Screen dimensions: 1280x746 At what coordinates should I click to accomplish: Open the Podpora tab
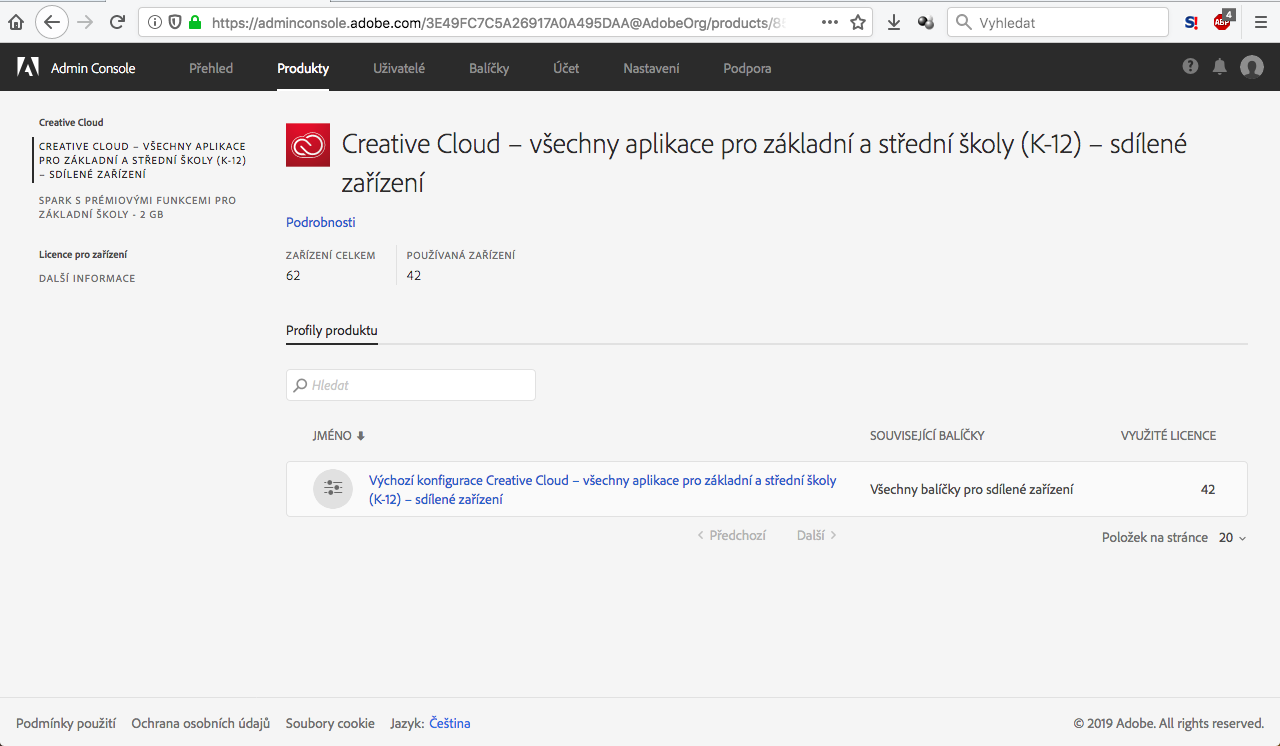(x=747, y=68)
